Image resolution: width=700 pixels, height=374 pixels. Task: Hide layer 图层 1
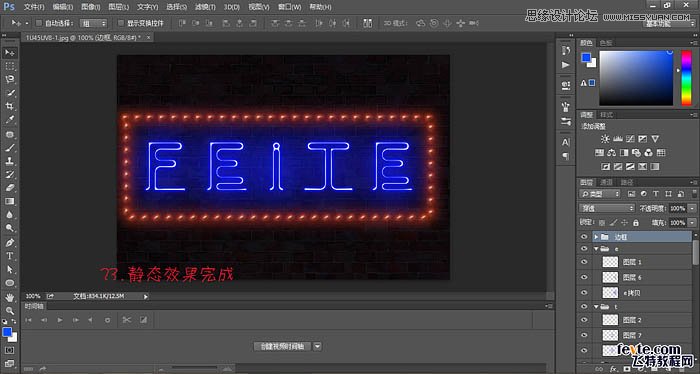[x=584, y=262]
